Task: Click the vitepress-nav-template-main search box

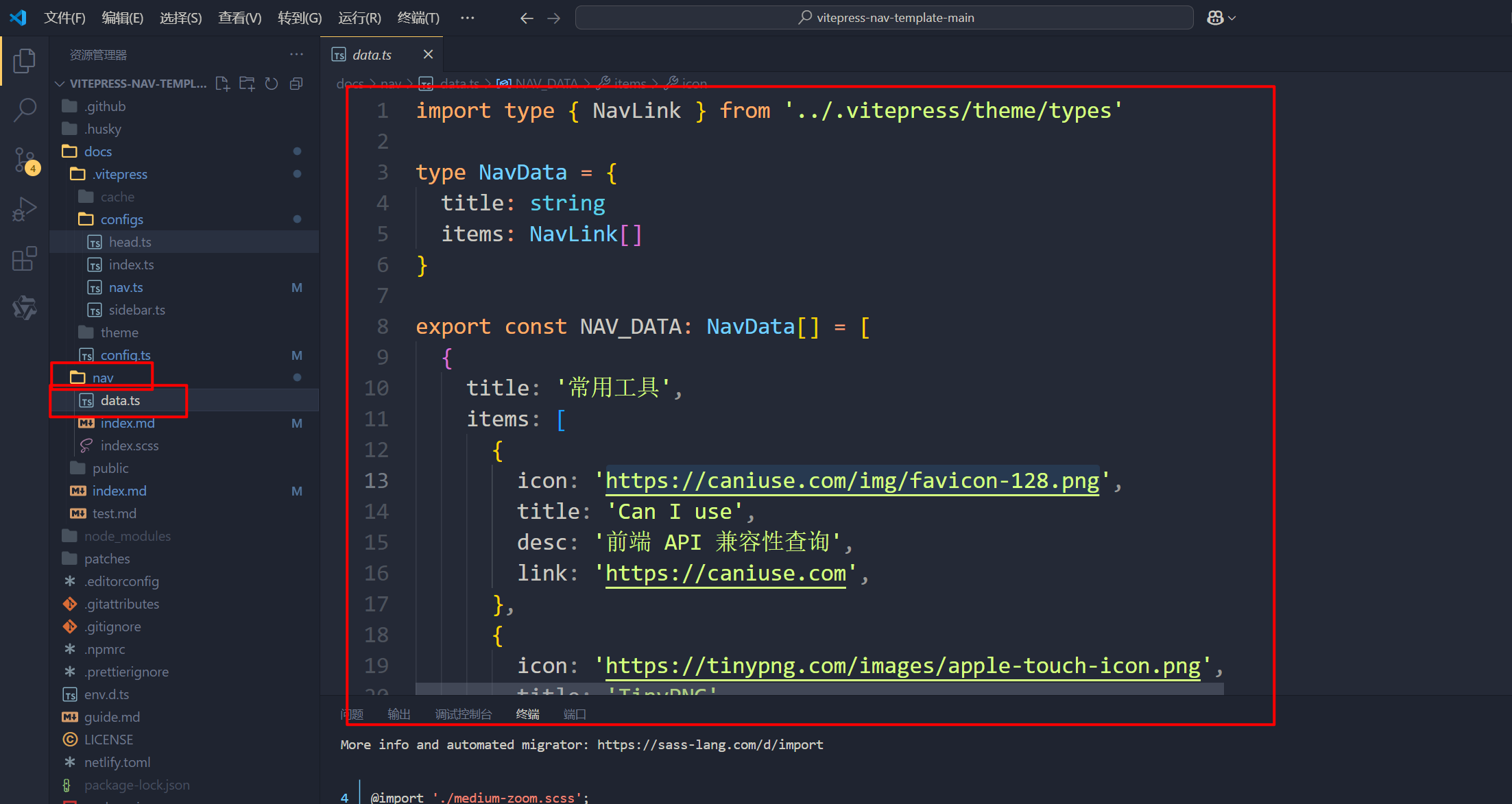Action: pos(885,18)
